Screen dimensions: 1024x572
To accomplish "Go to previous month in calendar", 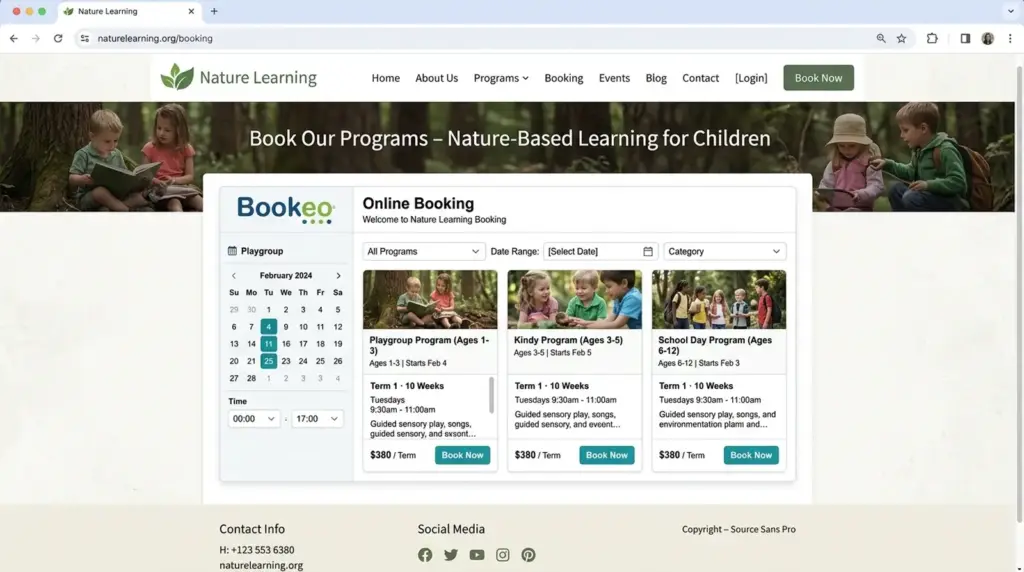I will [x=234, y=276].
